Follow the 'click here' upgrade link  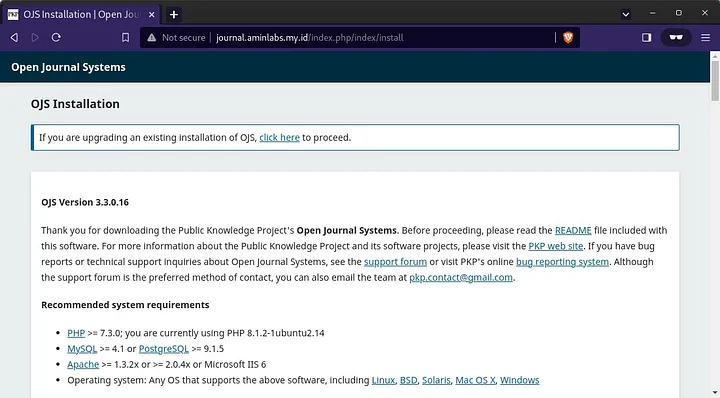(279, 138)
